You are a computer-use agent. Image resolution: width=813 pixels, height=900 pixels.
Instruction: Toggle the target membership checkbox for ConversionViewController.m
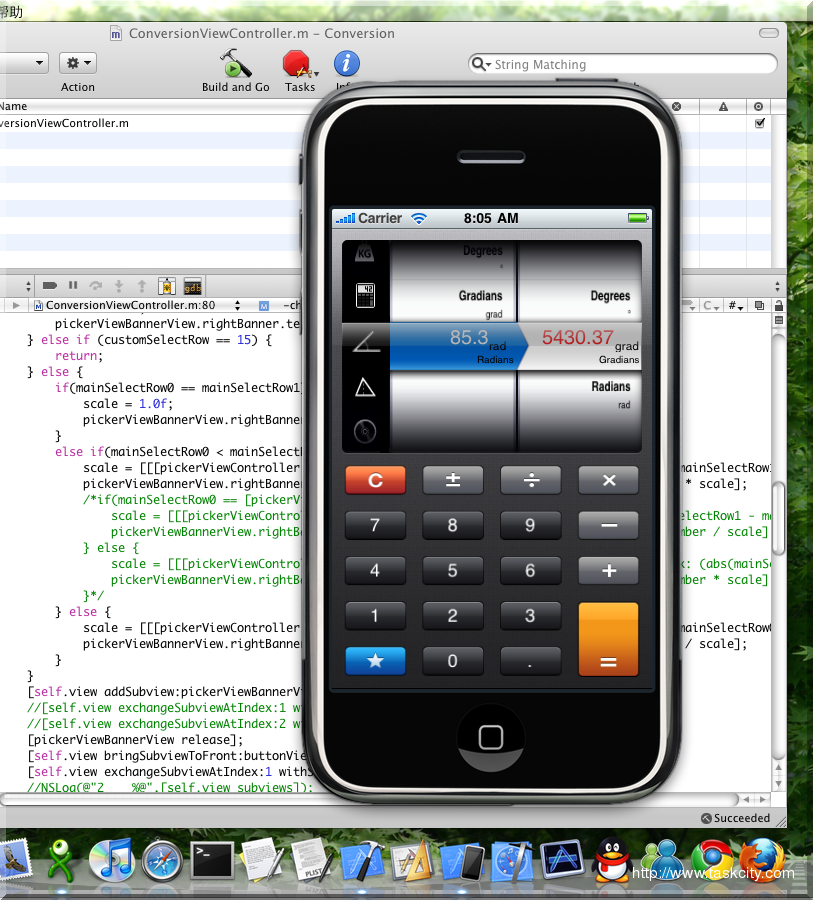coord(759,123)
